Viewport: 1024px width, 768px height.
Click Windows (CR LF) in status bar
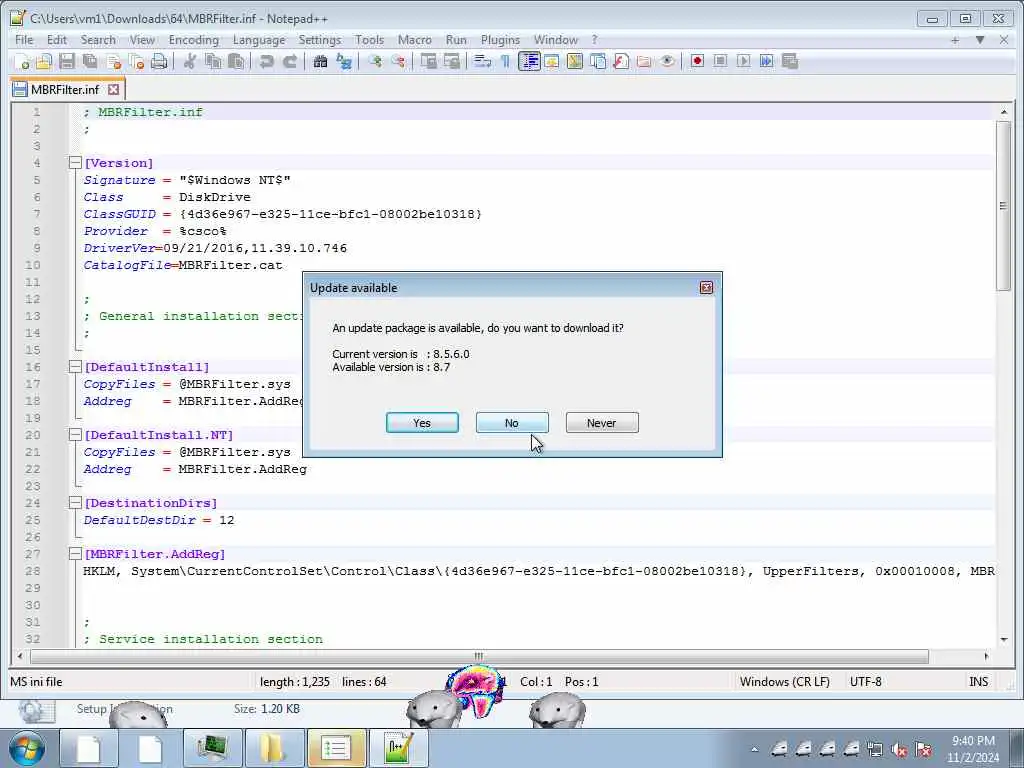click(x=784, y=682)
